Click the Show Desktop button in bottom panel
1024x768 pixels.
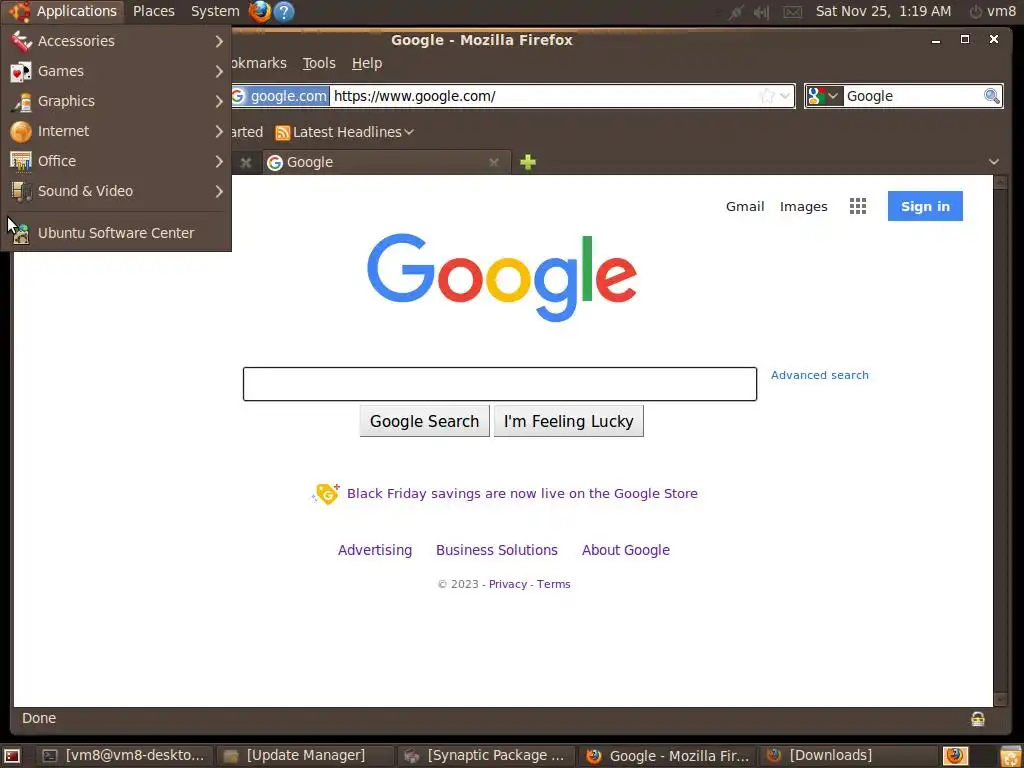point(12,756)
